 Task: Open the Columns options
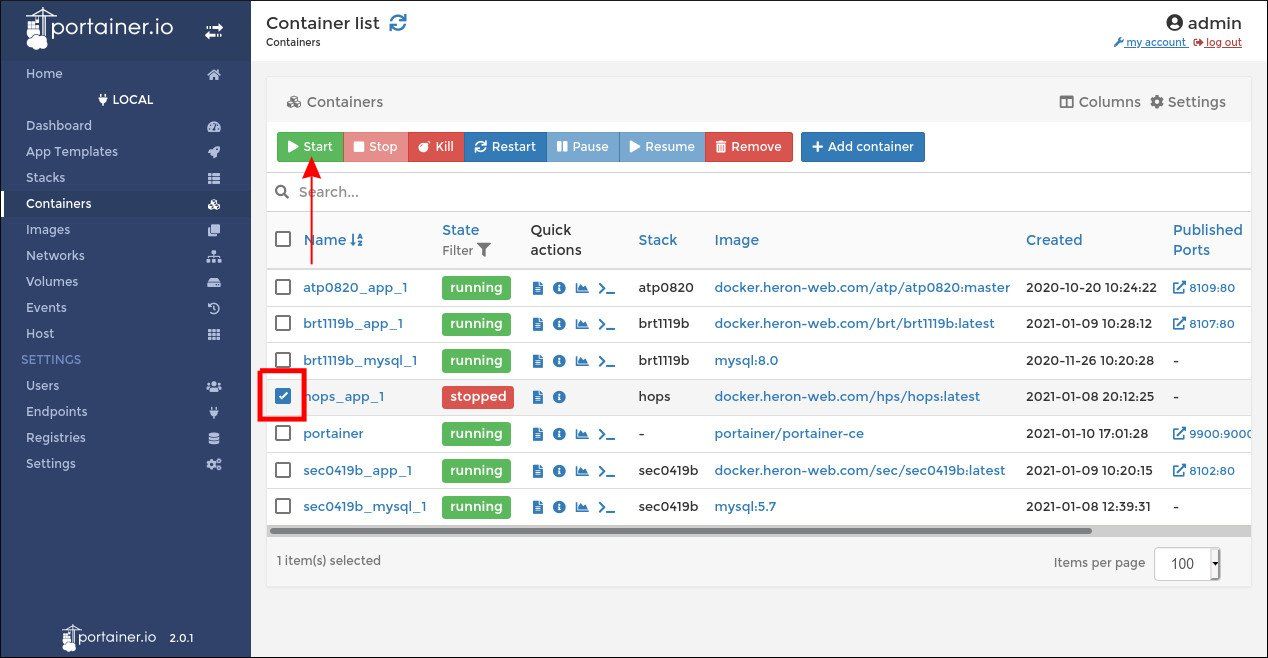pos(1100,102)
